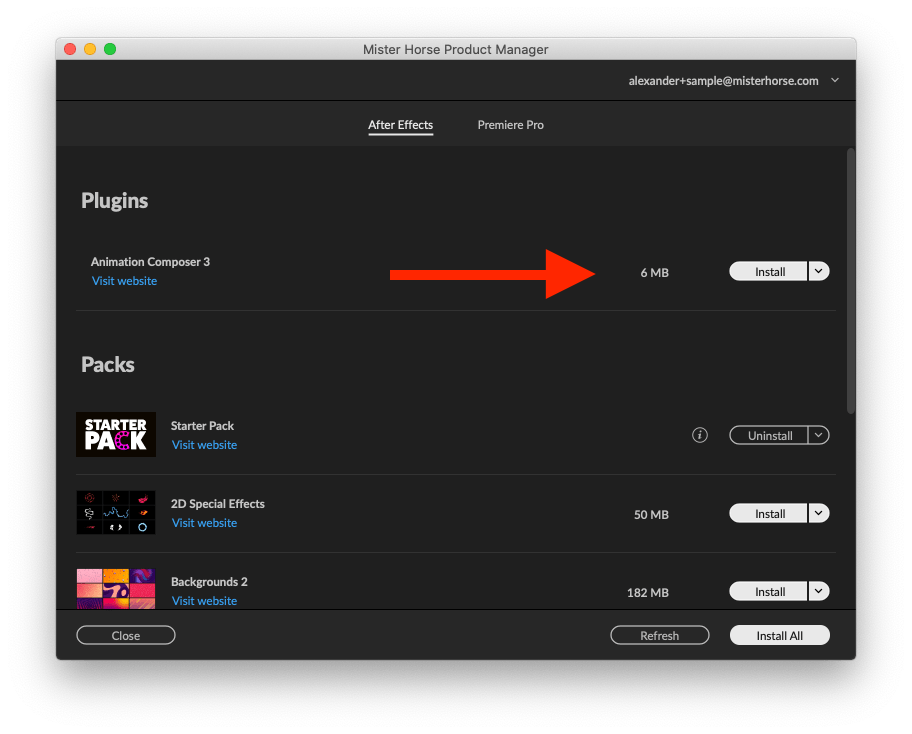Click the 182 MB size label
This screenshot has height=734, width=912.
[x=647, y=593]
